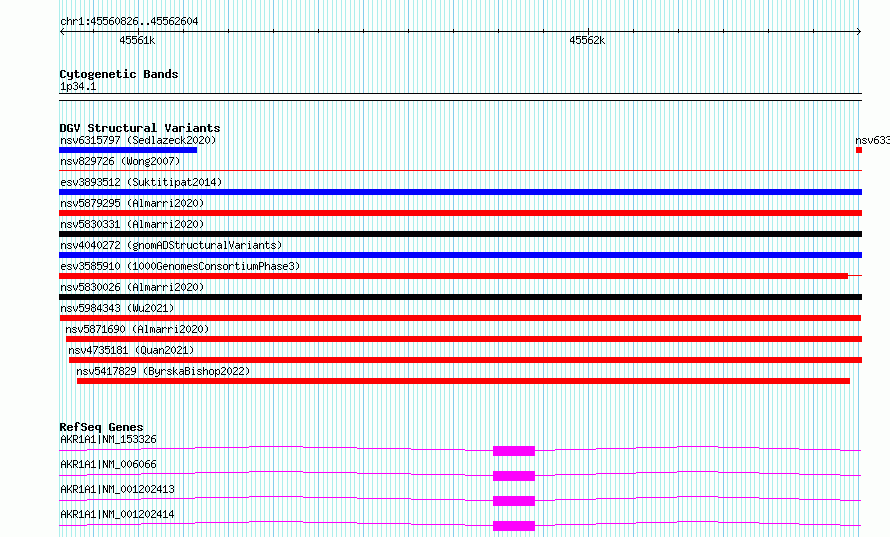Select the DGV Structural Variants track heading
This screenshot has height=537, width=890.
coord(140,128)
